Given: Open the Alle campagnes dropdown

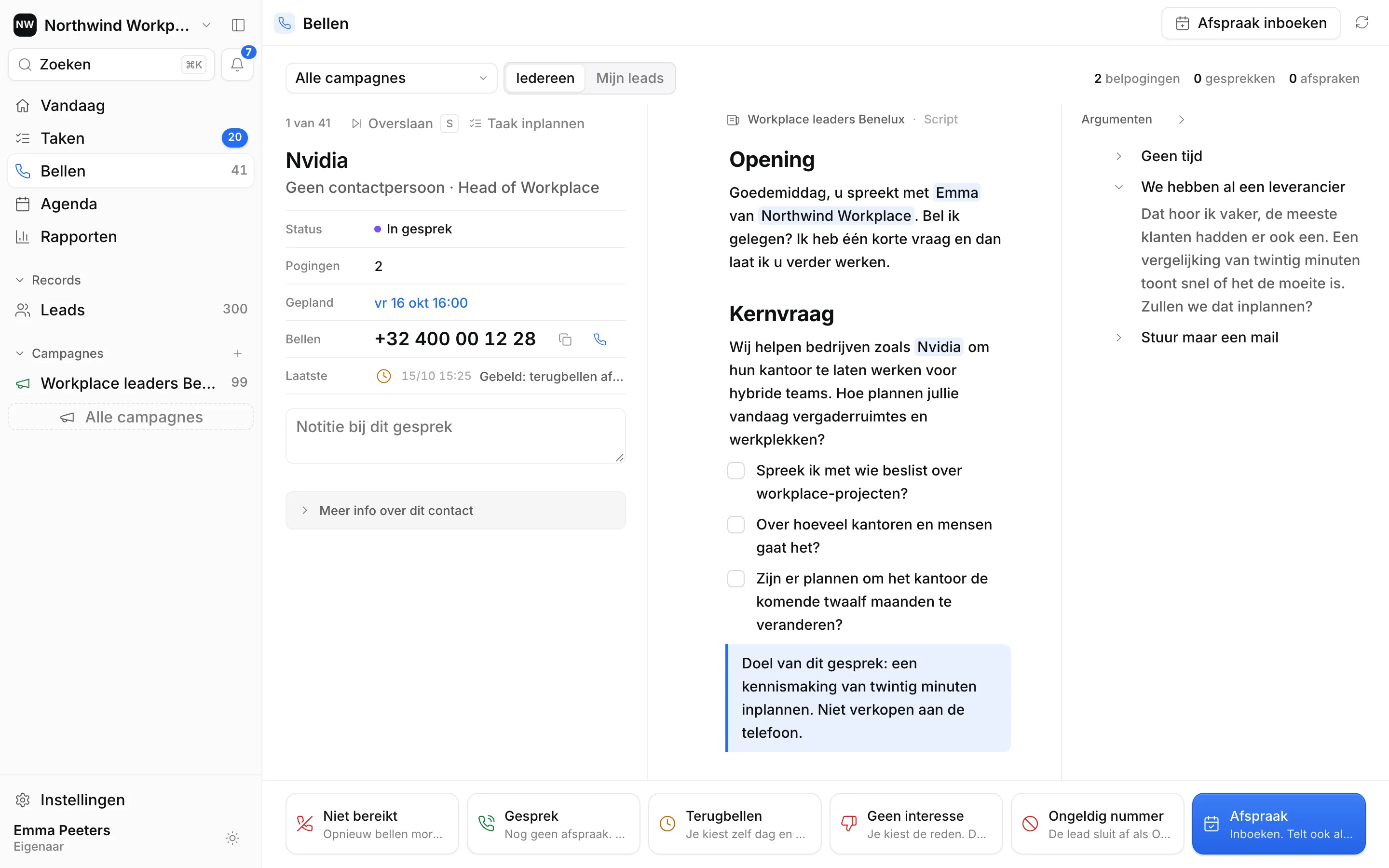Looking at the screenshot, I should click(x=391, y=78).
